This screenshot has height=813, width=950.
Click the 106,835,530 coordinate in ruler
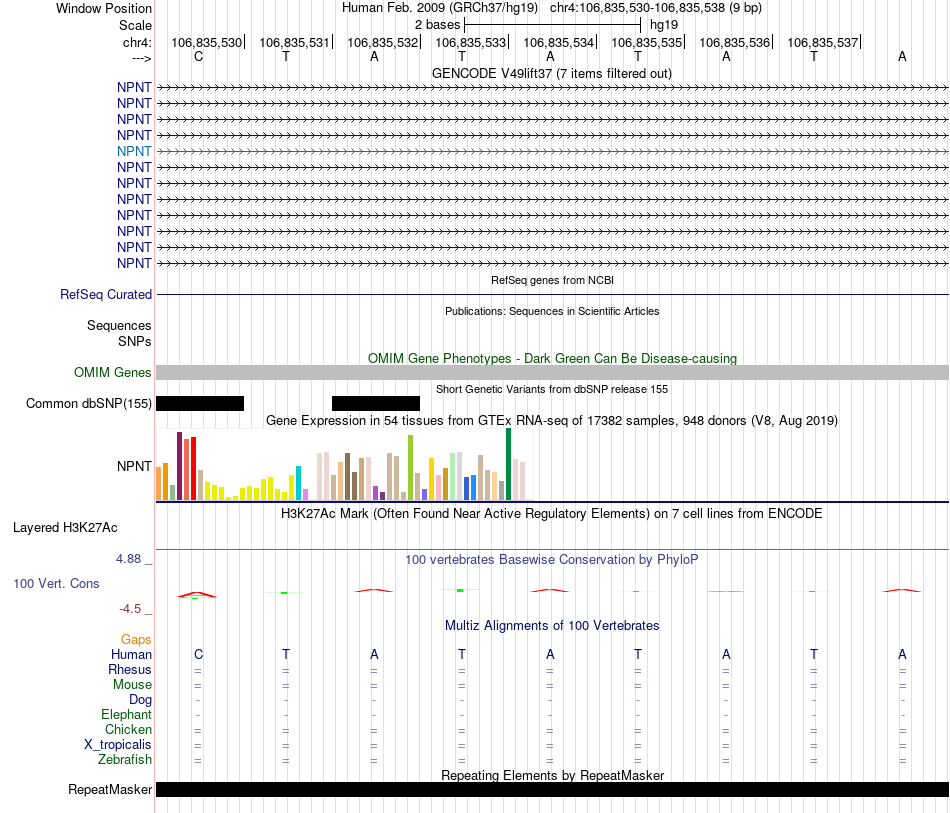pos(207,42)
